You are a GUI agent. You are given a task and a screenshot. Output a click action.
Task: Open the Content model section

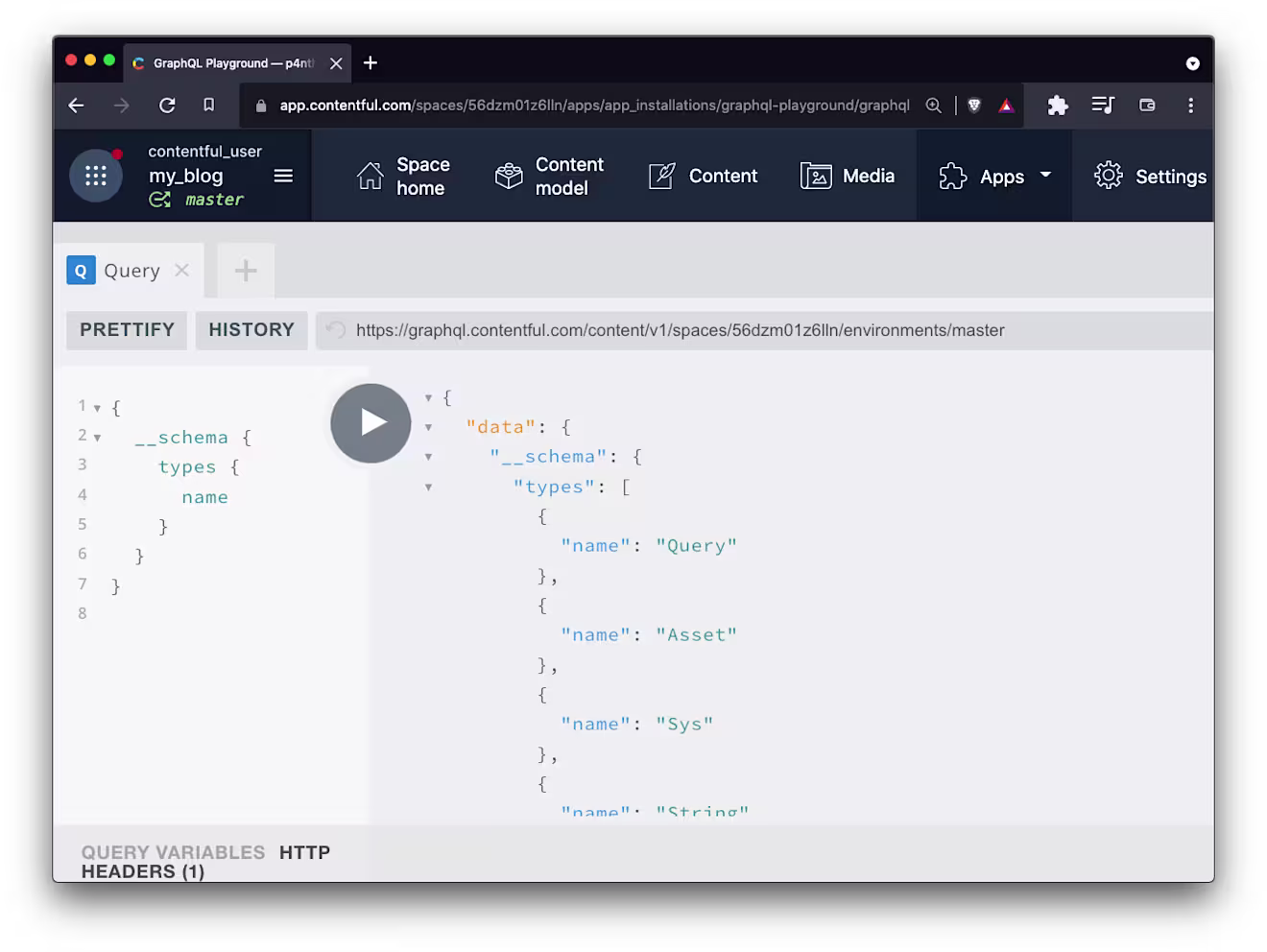click(x=549, y=177)
